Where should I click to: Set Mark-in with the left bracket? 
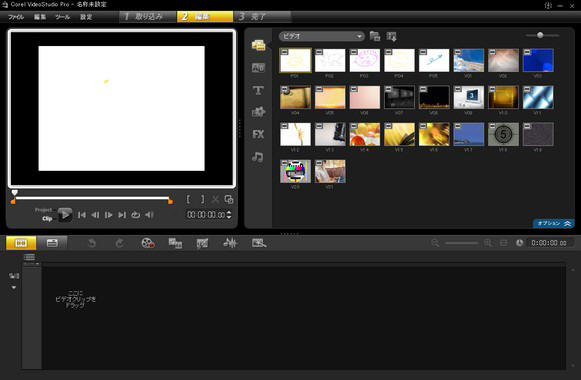(188, 200)
